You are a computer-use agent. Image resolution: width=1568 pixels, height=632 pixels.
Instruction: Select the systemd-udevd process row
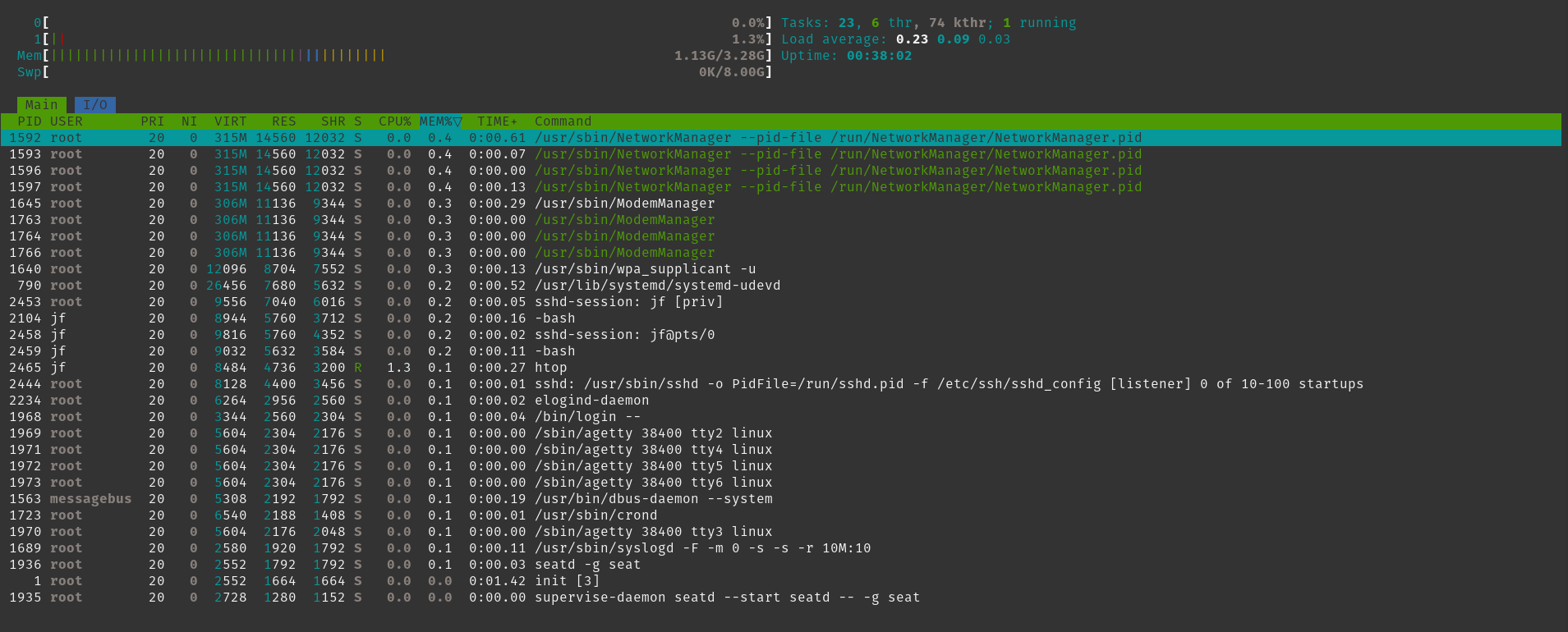657,286
